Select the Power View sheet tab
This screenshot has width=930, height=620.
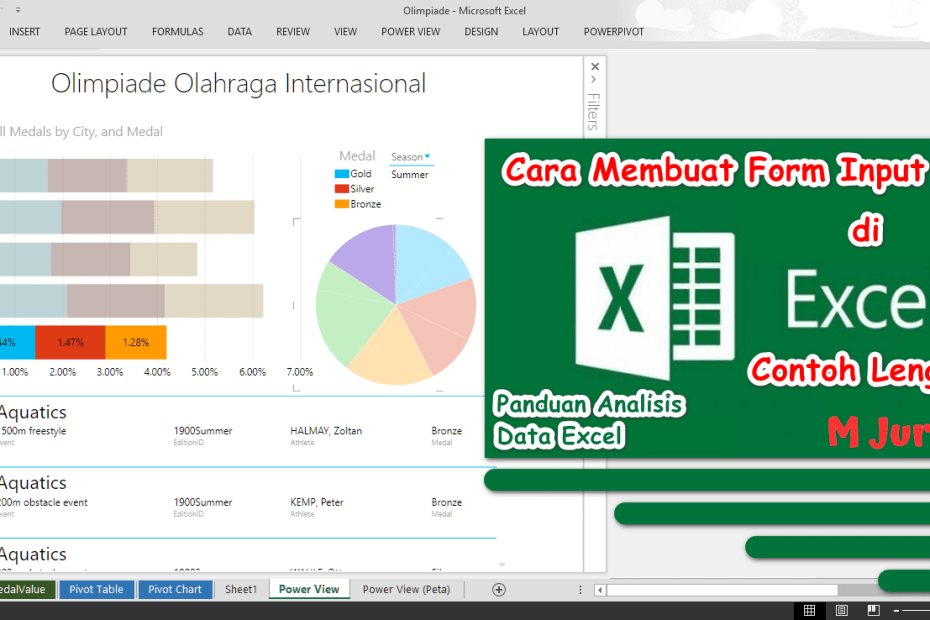tap(309, 589)
